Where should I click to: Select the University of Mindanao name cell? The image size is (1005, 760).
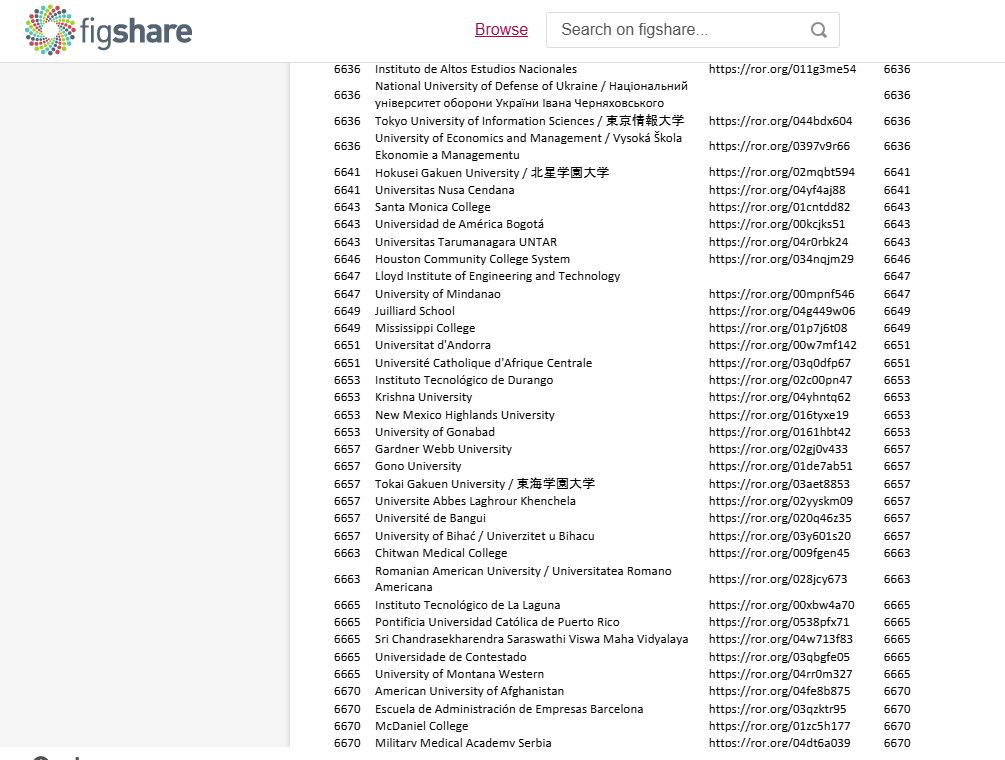(438, 294)
